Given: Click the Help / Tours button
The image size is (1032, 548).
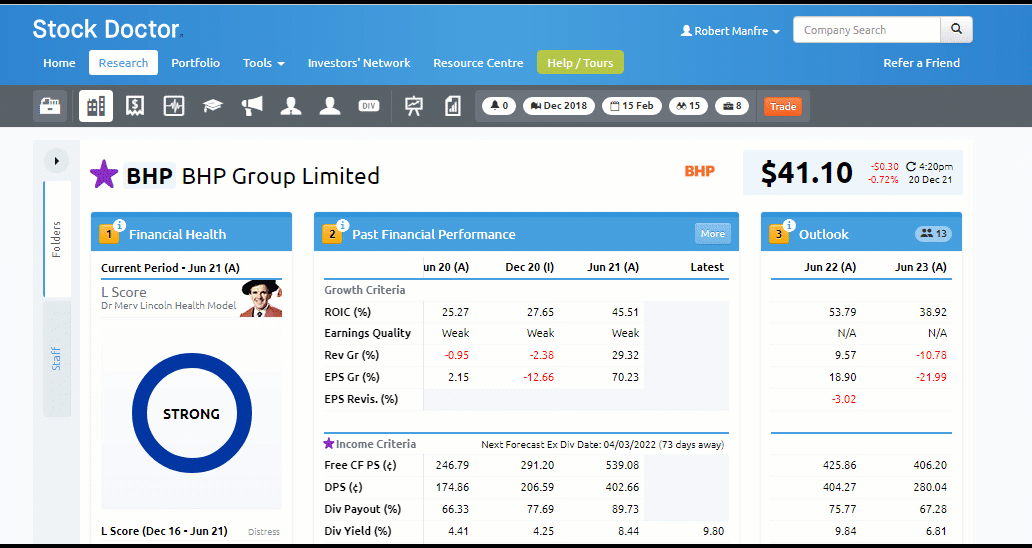Looking at the screenshot, I should pyautogui.click(x=580, y=62).
